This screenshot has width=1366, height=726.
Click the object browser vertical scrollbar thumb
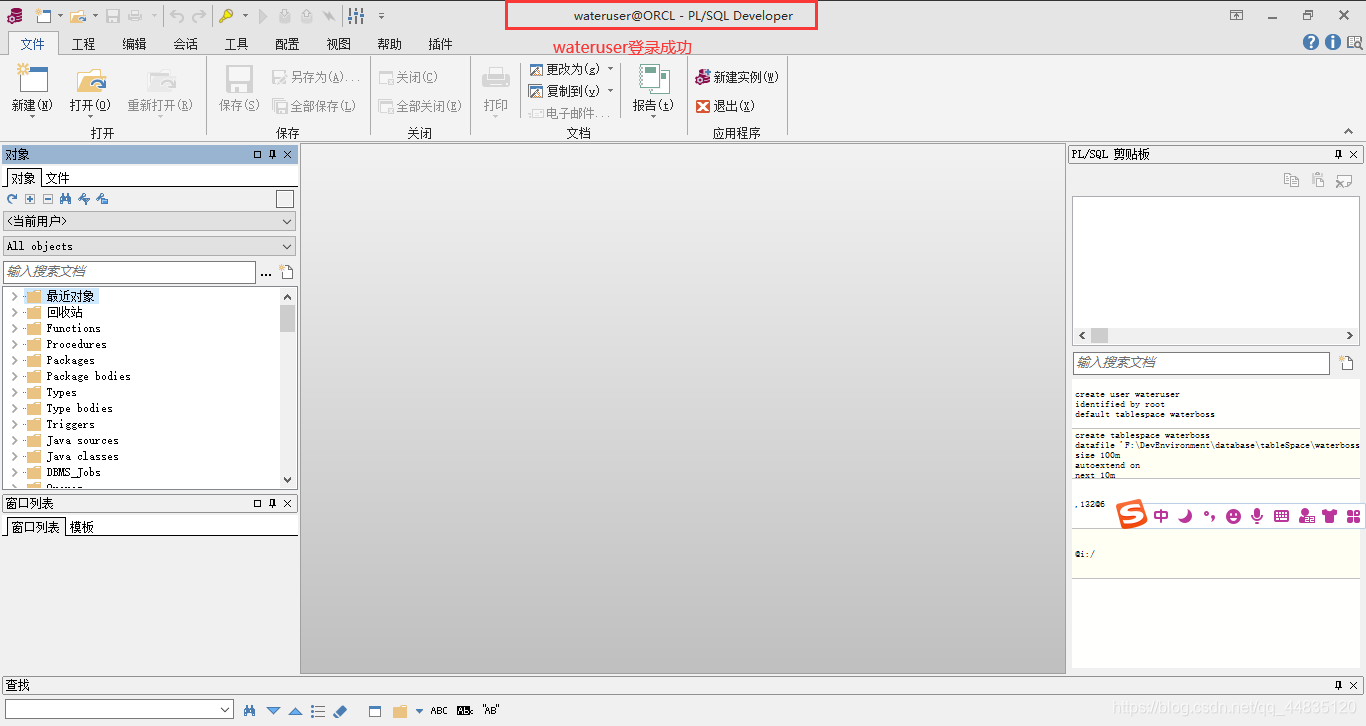click(288, 318)
